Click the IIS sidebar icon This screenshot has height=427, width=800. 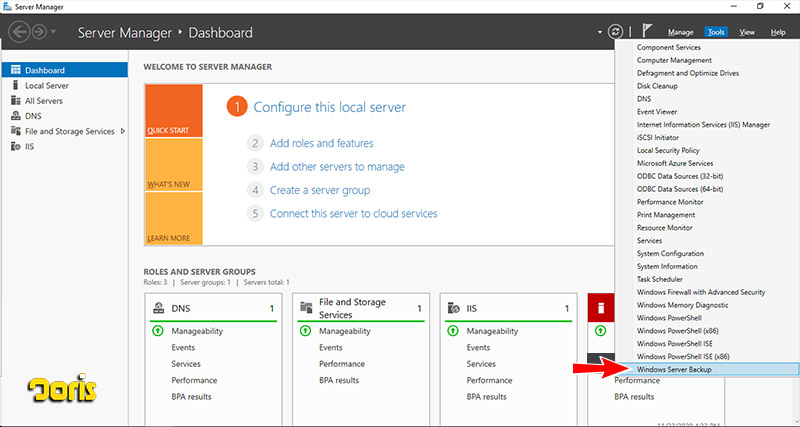(16, 146)
